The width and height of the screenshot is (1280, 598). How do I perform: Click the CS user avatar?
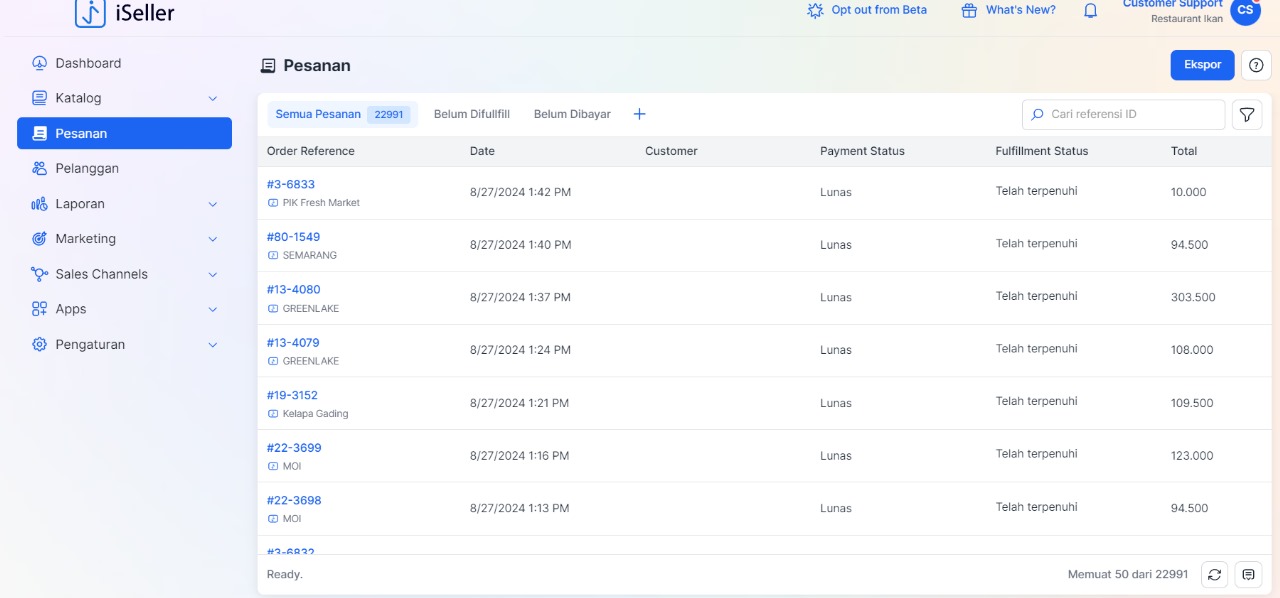1245,10
